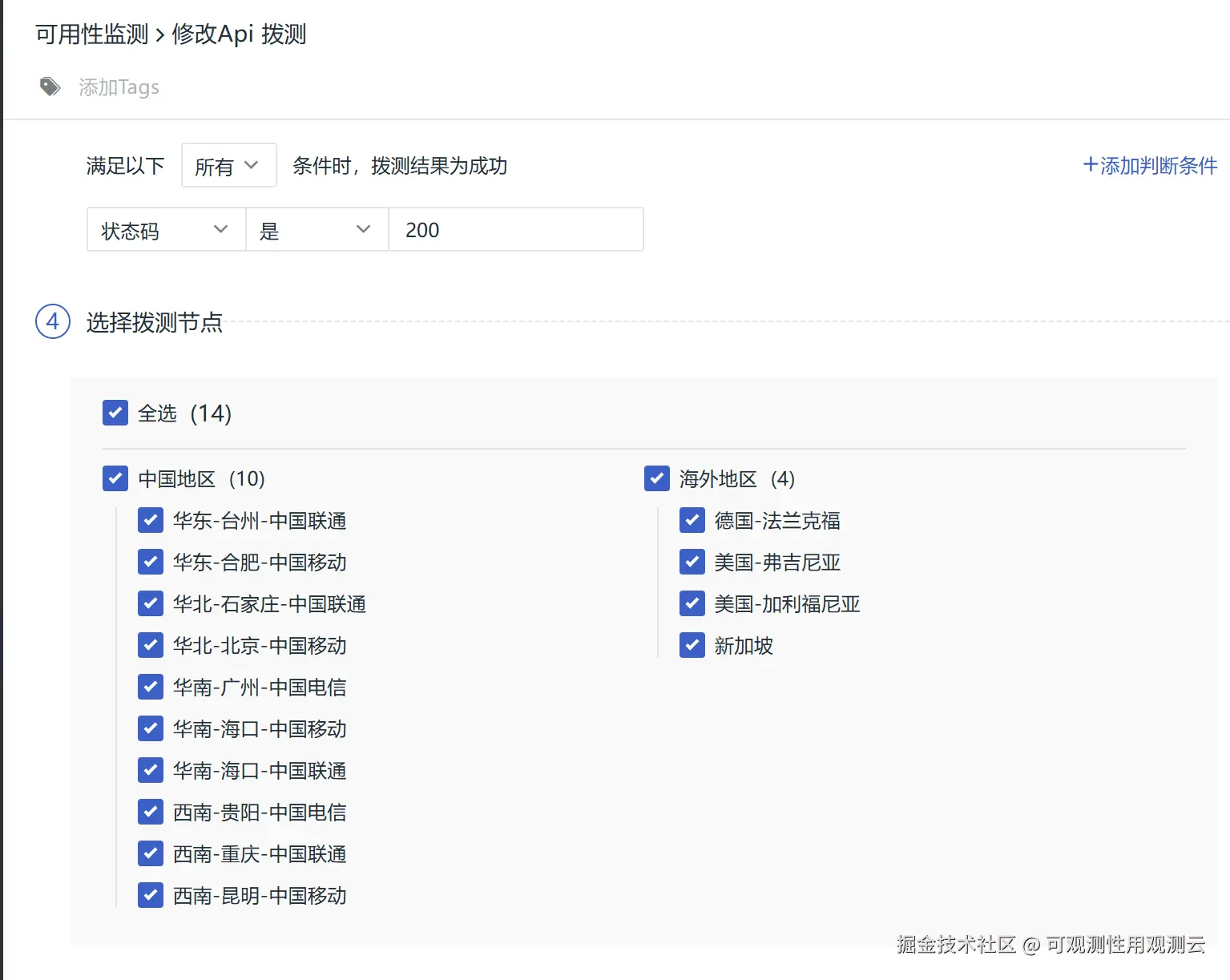Expand the 状态码 type dropdown
Viewport: 1230px width, 980px height.
tap(166, 230)
